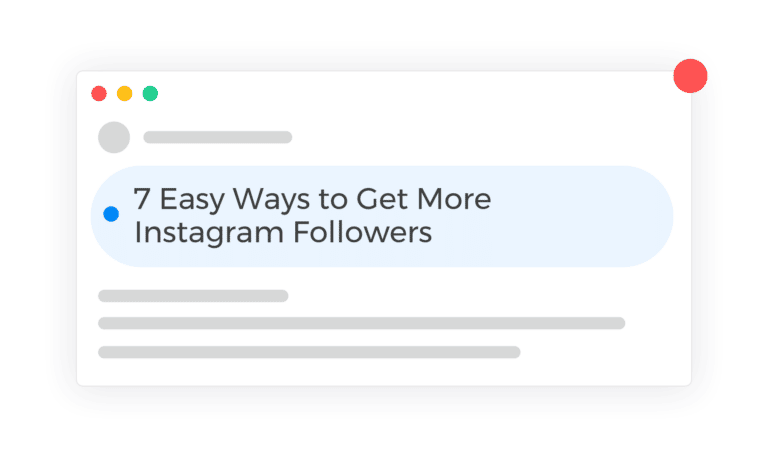Image resolution: width=768 pixels, height=459 pixels.
Task: Click the bottom gray text line
Action: (x=309, y=352)
